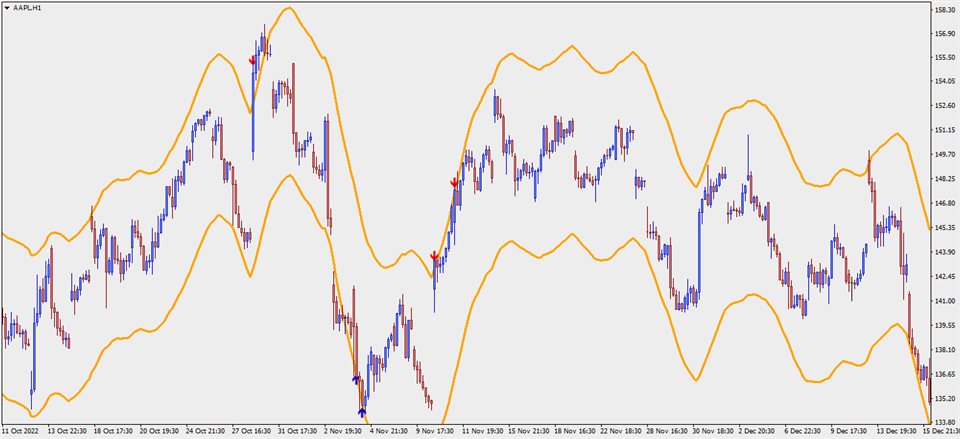Click the 139.55 price scale label
Image resolution: width=960 pixels, height=439 pixels.
pyautogui.click(x=943, y=325)
